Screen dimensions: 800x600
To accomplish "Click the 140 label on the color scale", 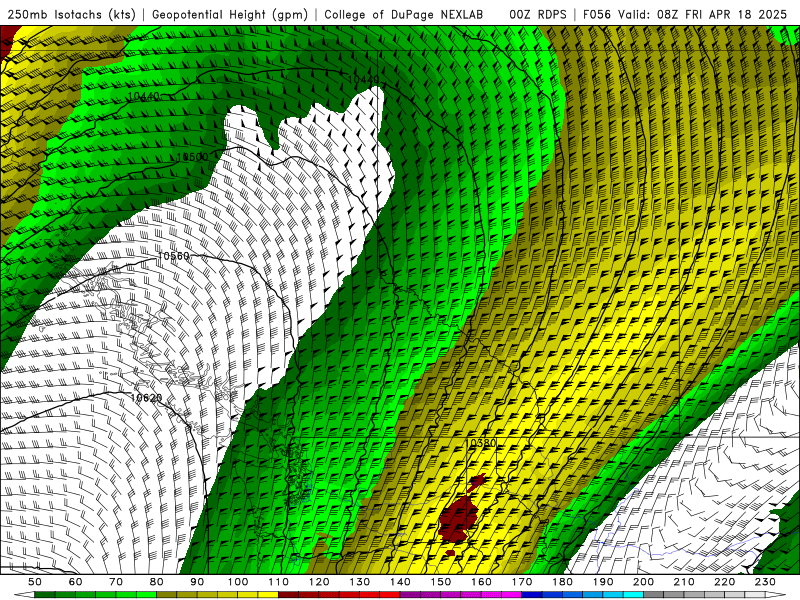I will [400, 582].
